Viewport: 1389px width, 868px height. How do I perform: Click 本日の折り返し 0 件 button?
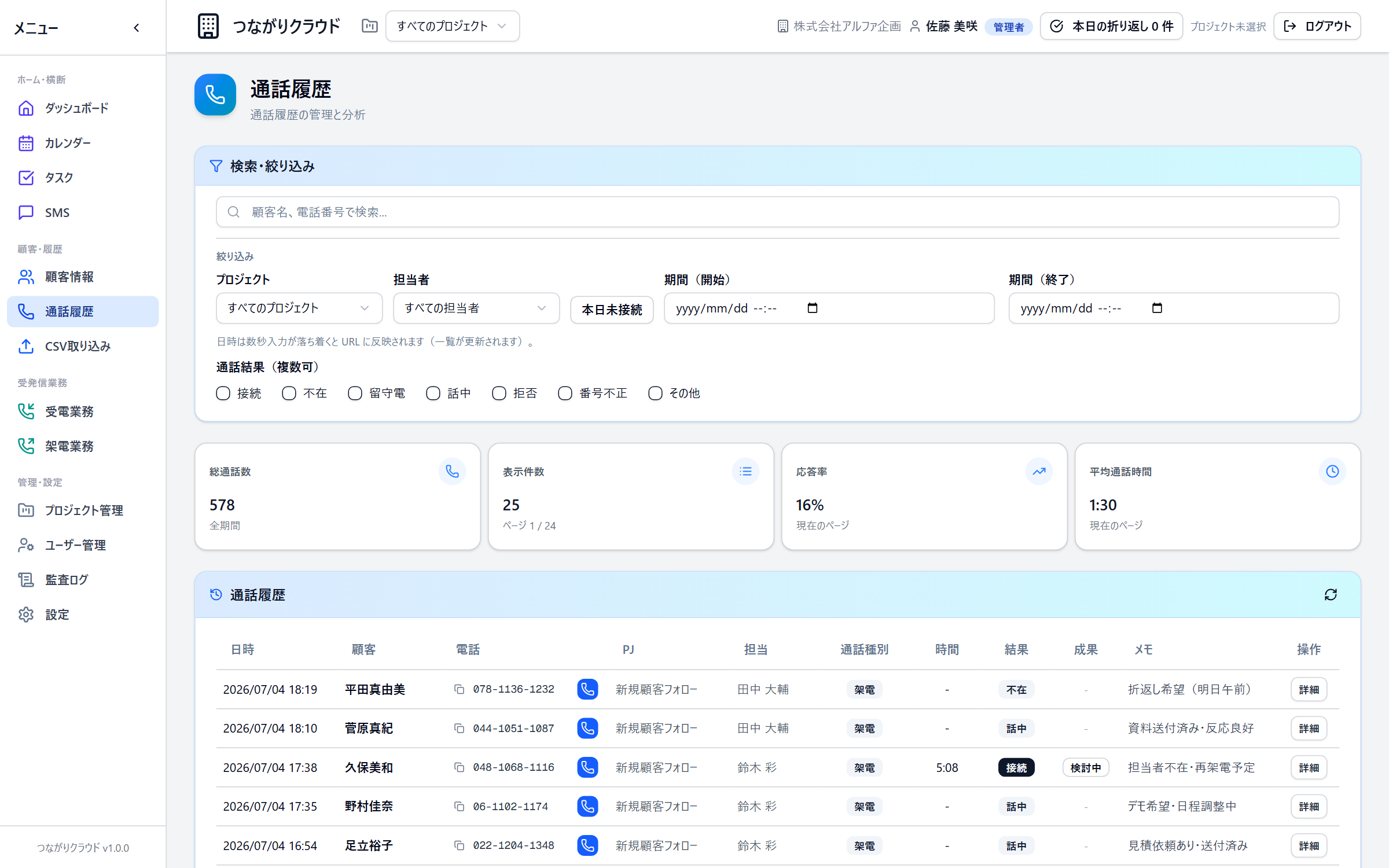pos(1111,26)
